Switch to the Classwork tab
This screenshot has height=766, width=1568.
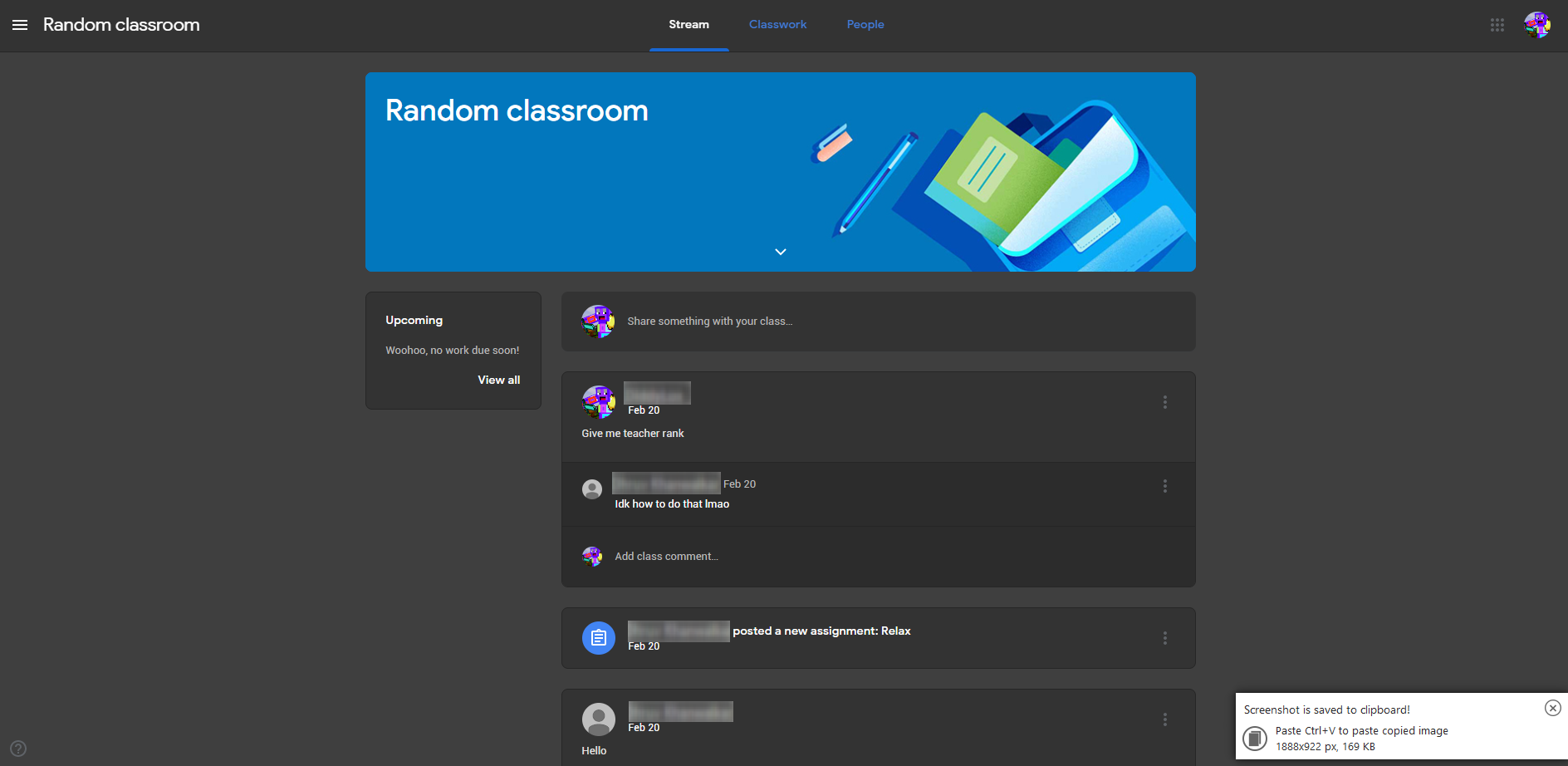[777, 24]
